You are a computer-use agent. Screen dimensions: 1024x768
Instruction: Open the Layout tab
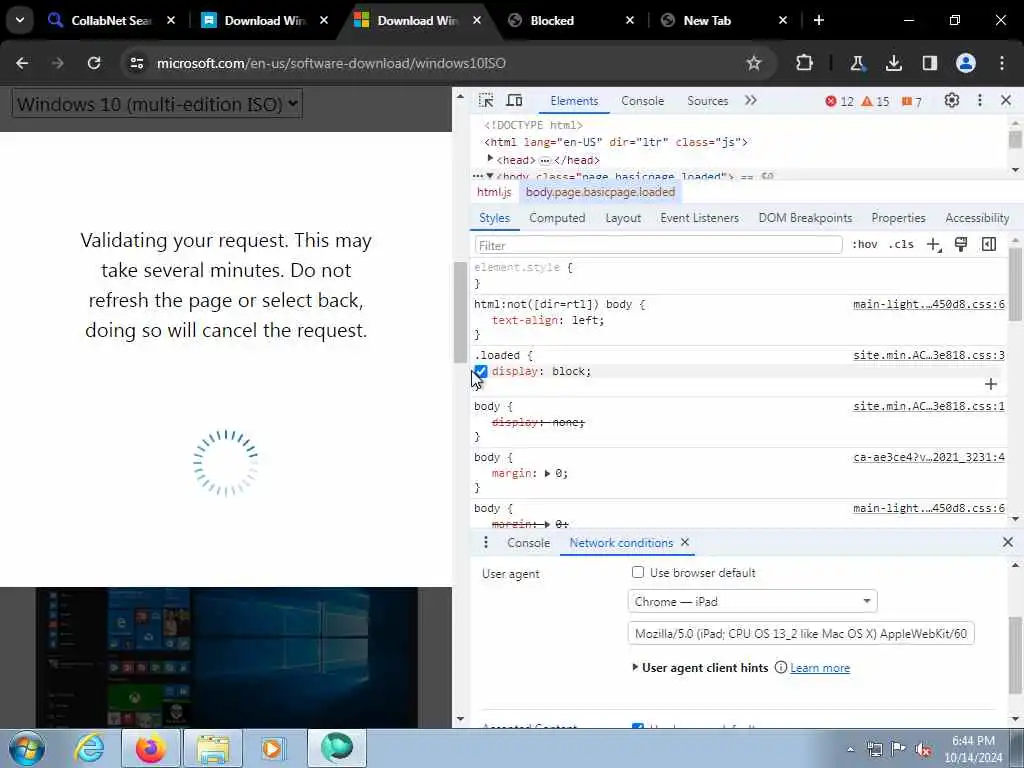click(x=623, y=218)
